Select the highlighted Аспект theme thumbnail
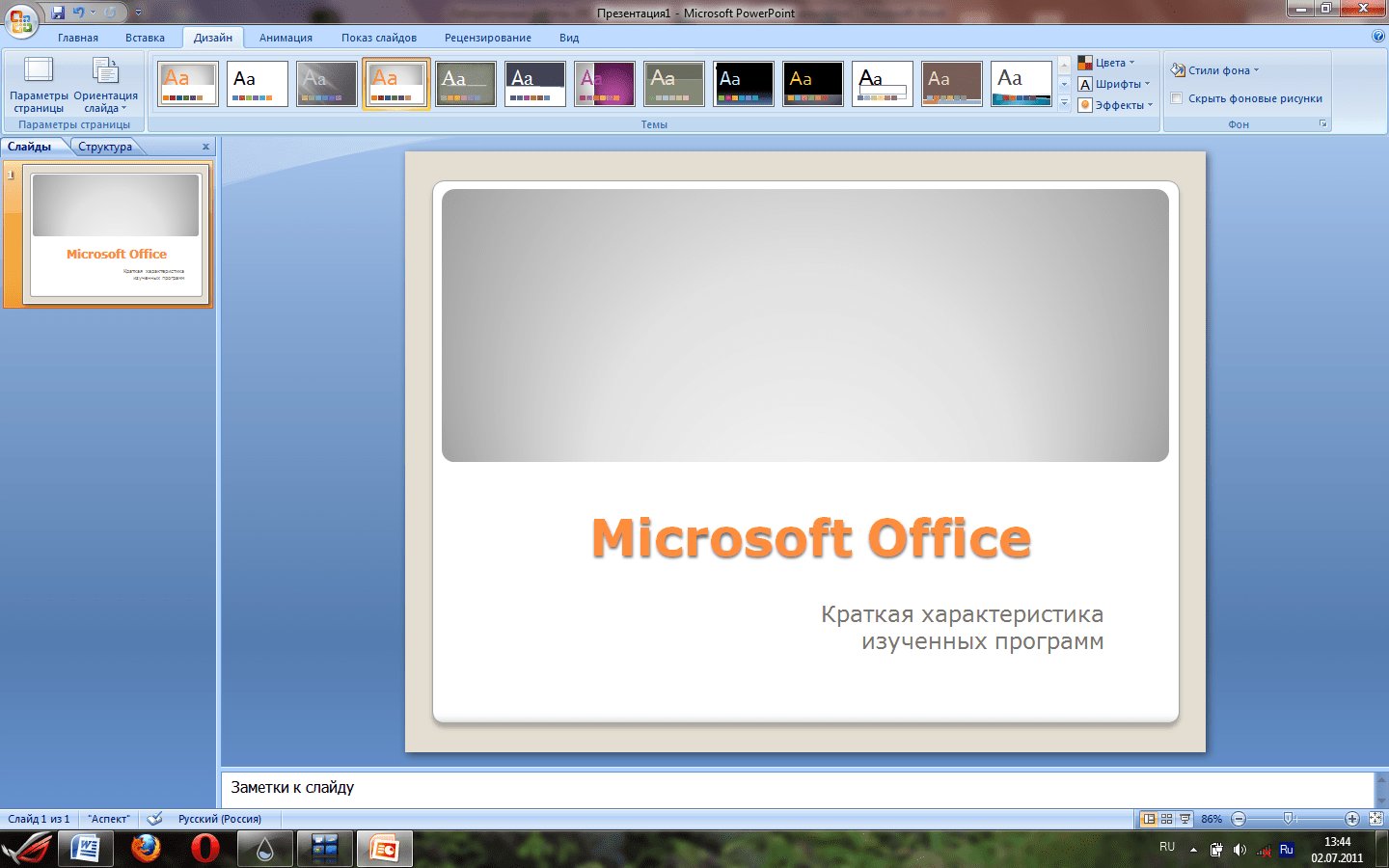1389x868 pixels. point(396,84)
